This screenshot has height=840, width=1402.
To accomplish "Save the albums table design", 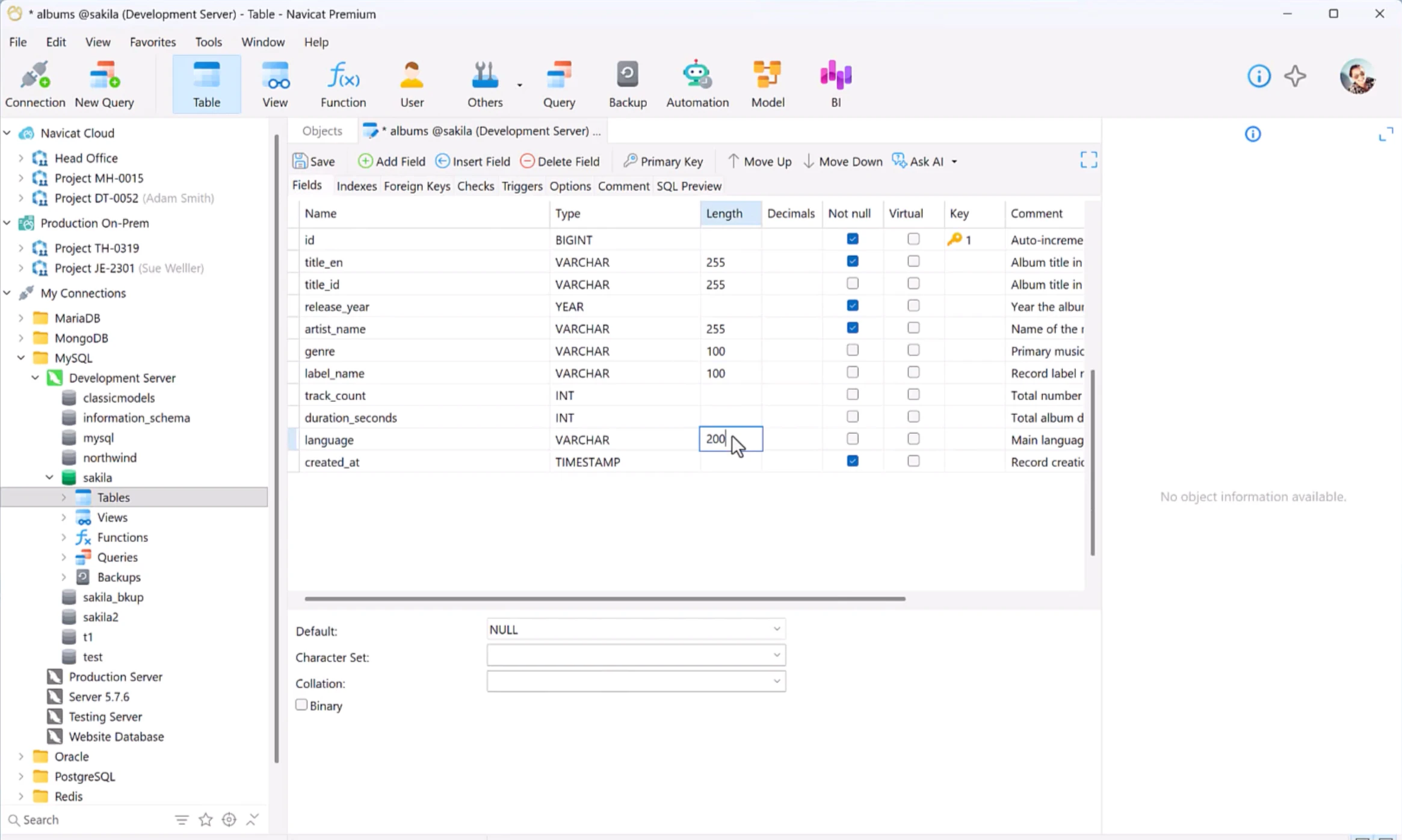I will pyautogui.click(x=313, y=161).
